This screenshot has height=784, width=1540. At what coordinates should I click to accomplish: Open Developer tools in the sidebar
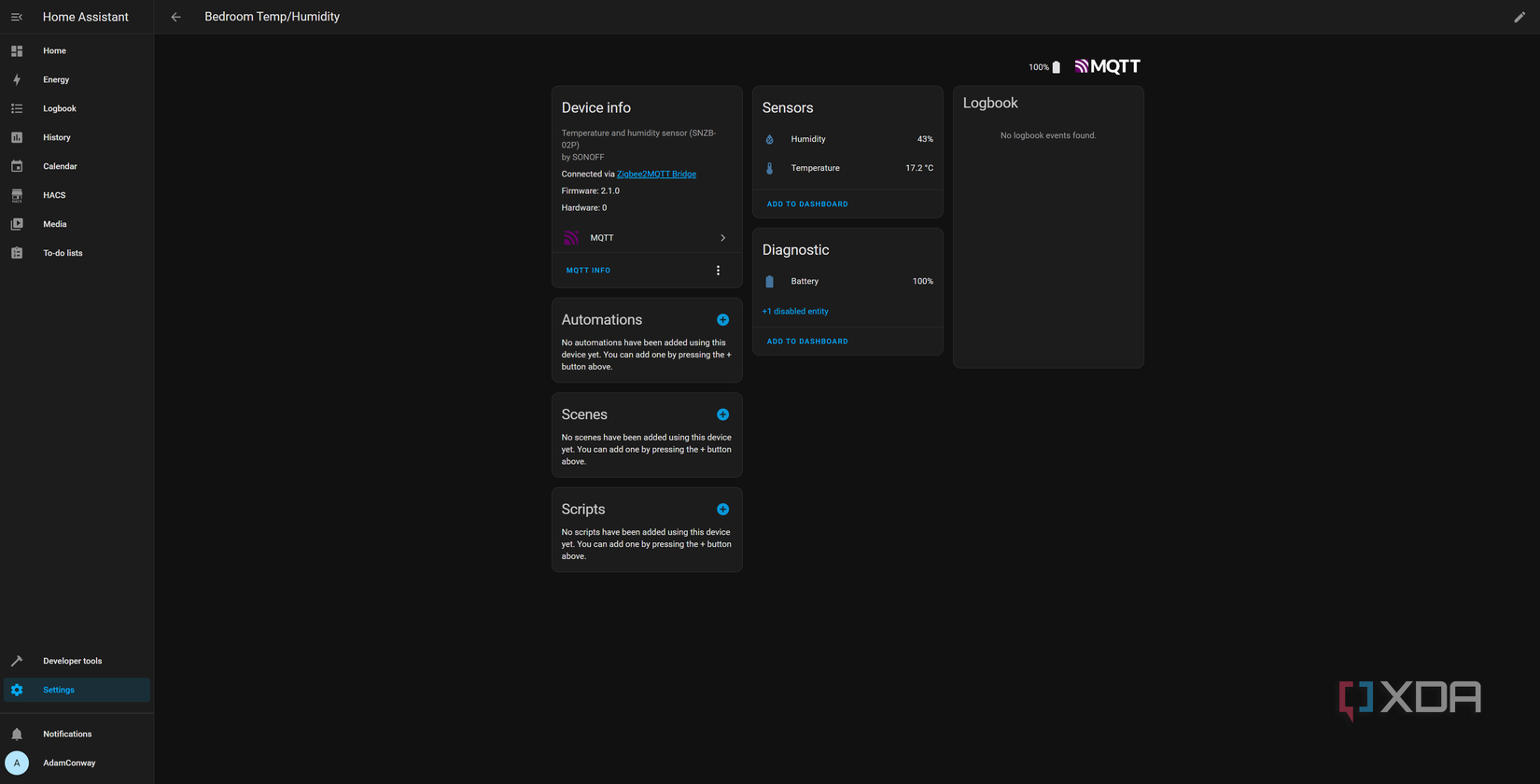tap(72, 661)
